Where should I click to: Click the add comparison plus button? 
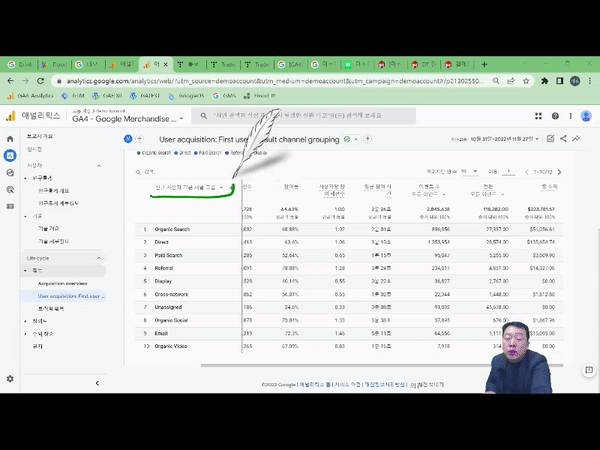point(367,139)
